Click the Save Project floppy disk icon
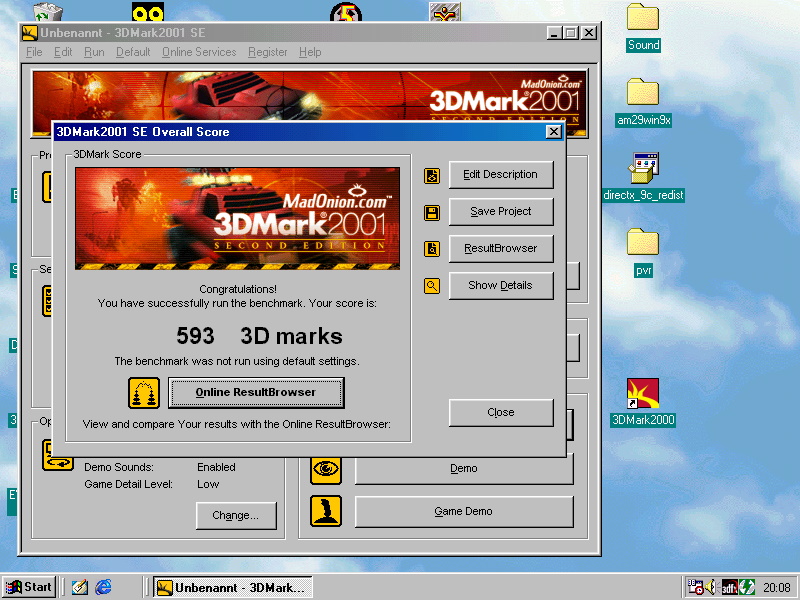The width and height of the screenshot is (800, 600). click(432, 213)
